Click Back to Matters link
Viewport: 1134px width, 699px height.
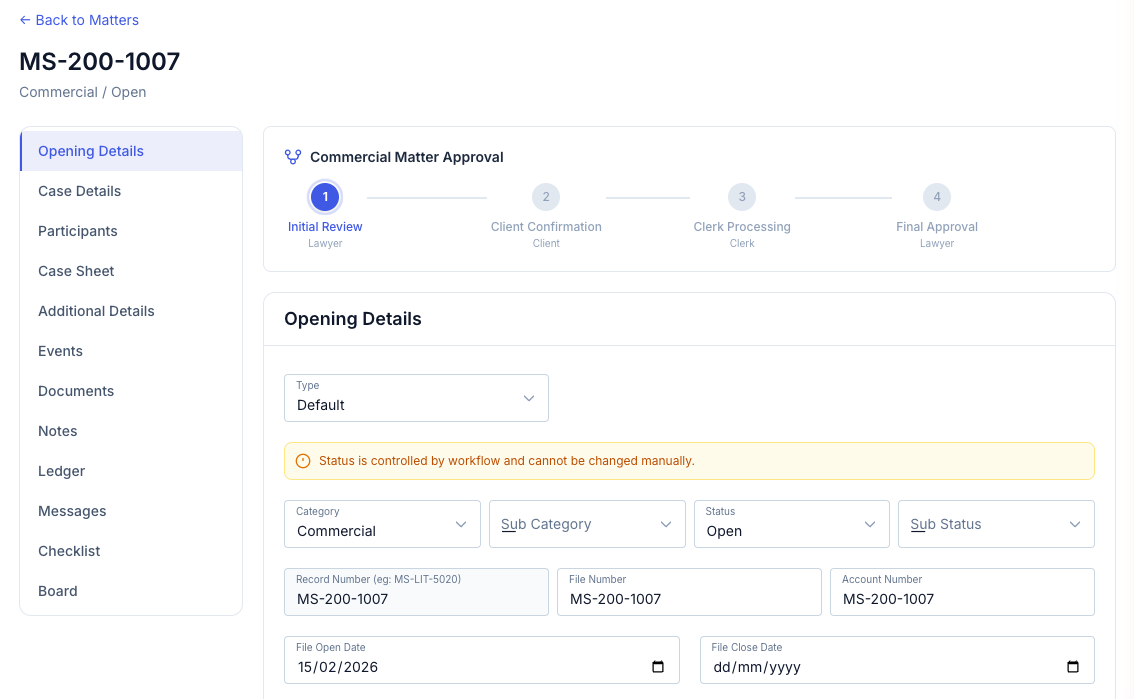[79, 20]
